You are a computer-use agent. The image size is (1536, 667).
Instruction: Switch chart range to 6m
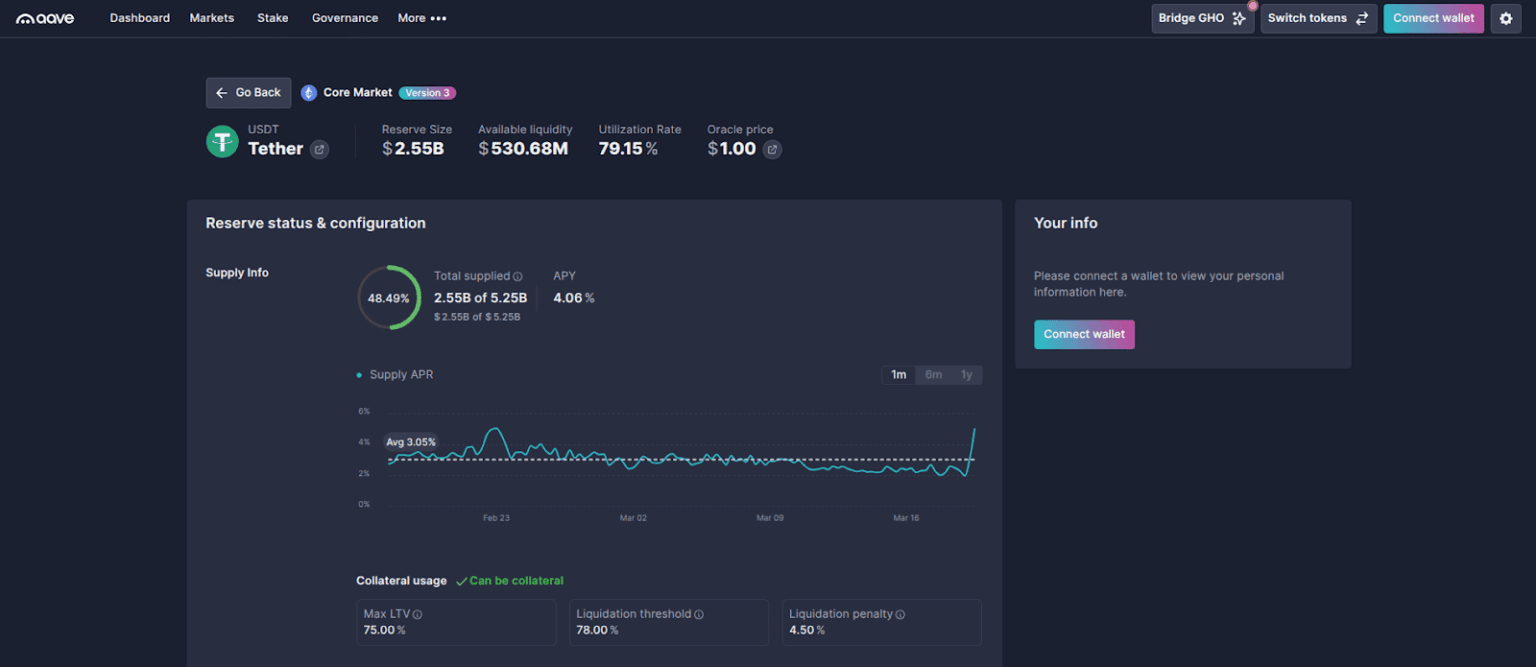click(933, 375)
